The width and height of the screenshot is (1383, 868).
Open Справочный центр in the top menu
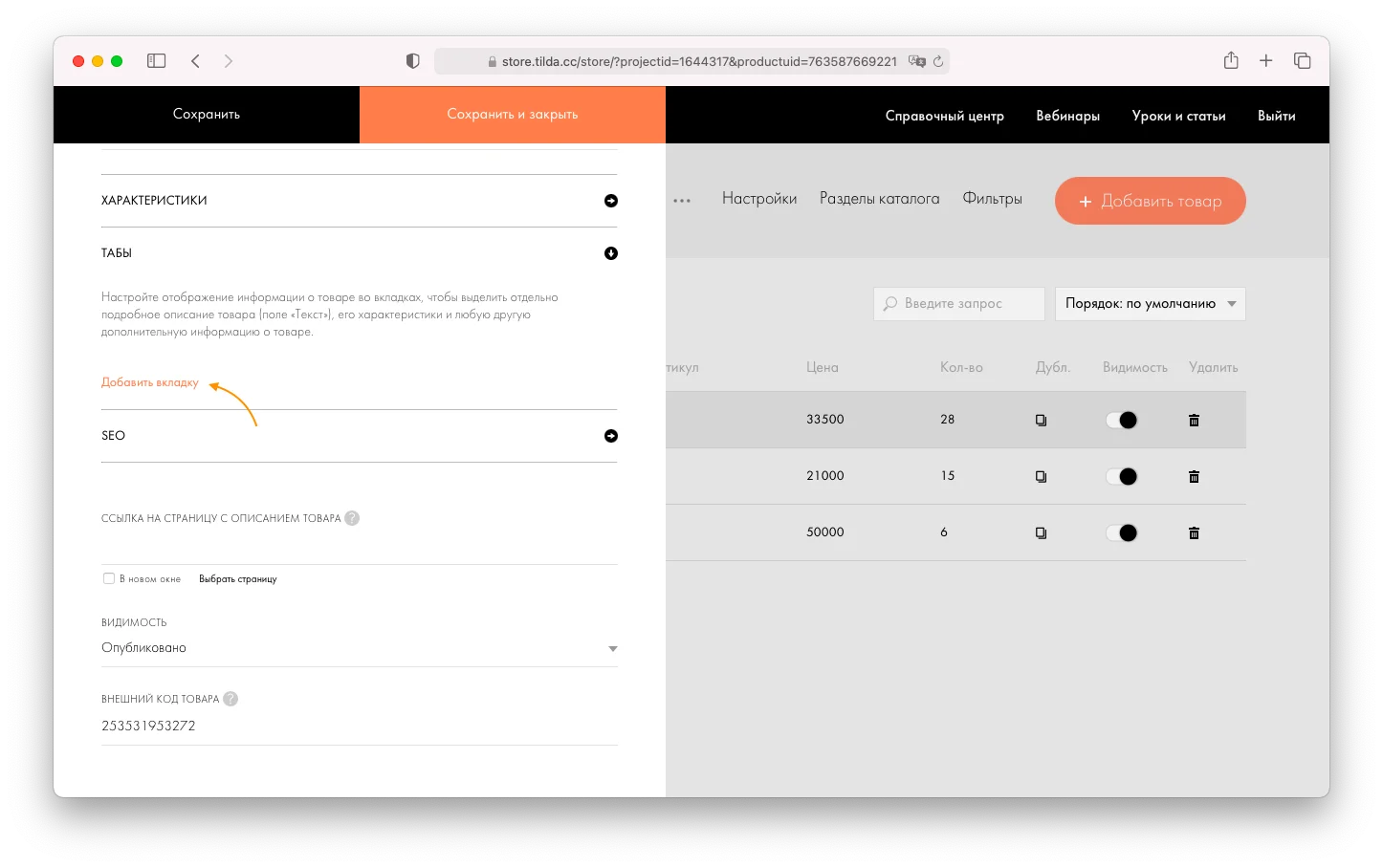[x=944, y=116]
